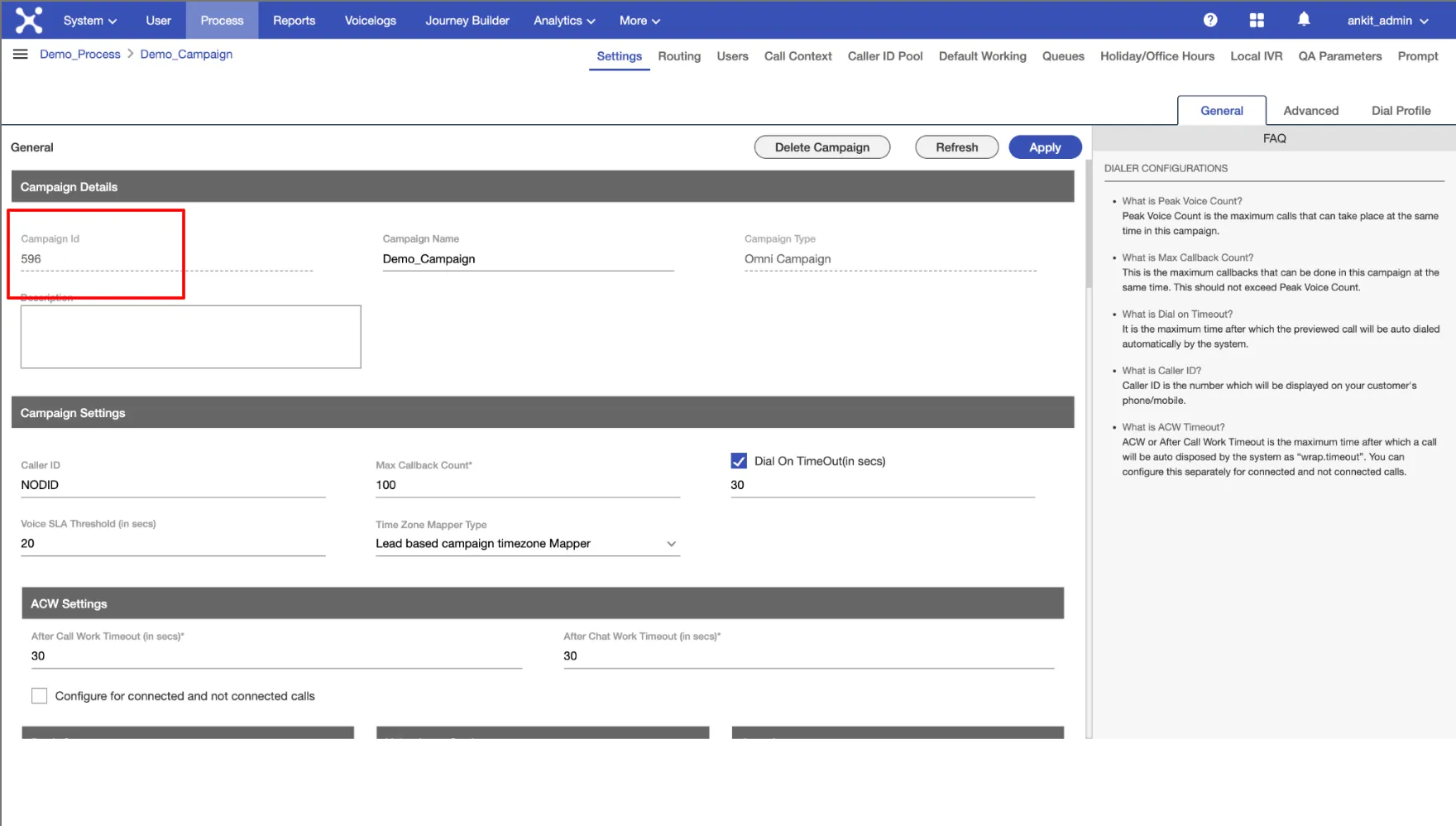Open the apps grid icon

click(1257, 20)
